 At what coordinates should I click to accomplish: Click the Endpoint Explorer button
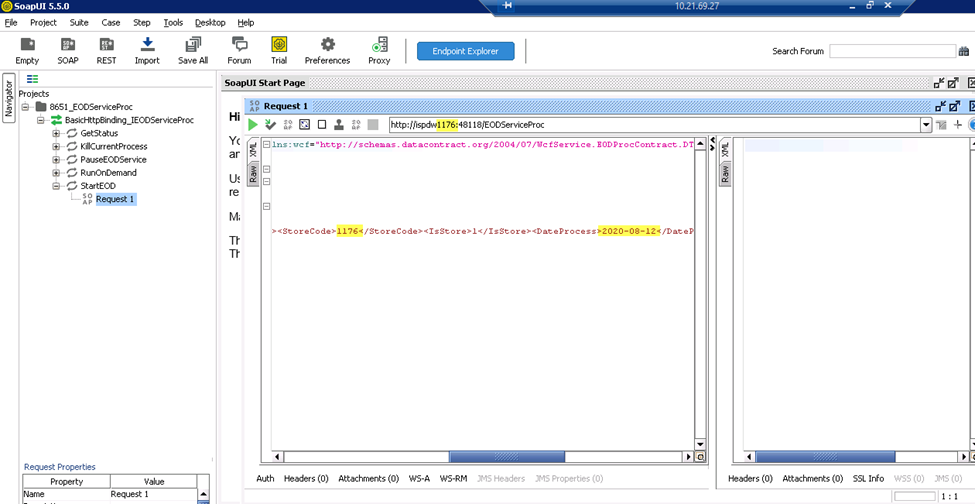coord(466,51)
